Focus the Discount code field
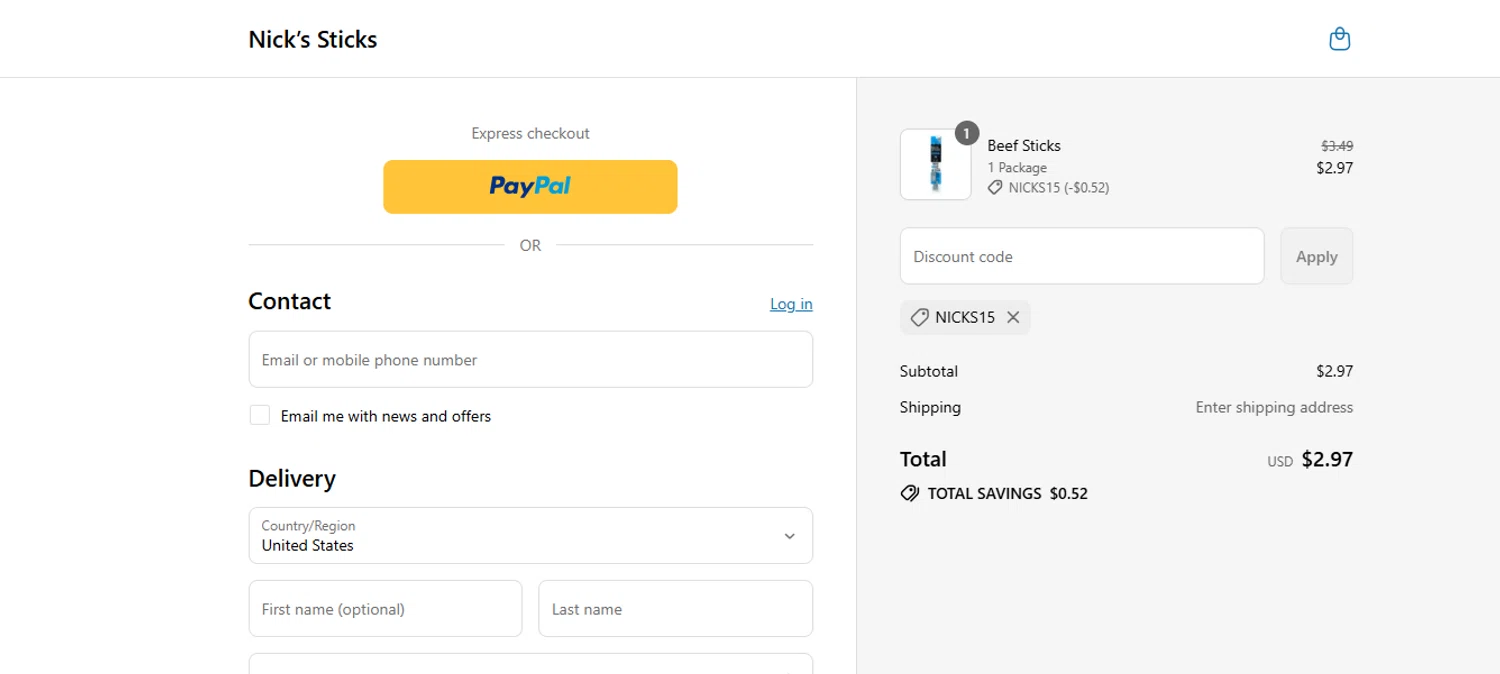Viewport: 1500px width, 674px height. tap(1082, 256)
